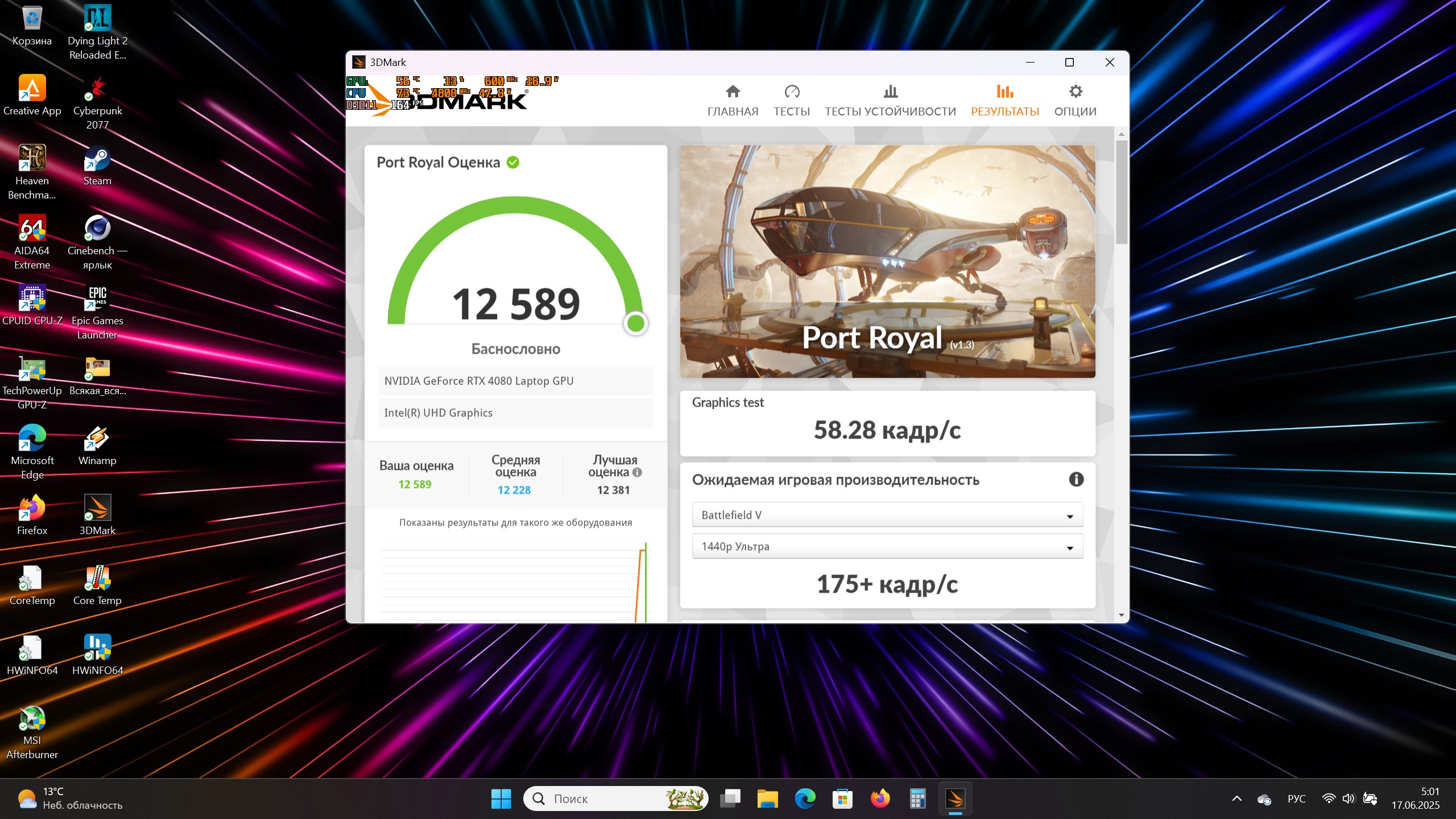The height and width of the screenshot is (819, 1456).
Task: Click the score gauge indicator dot
Action: 635,323
